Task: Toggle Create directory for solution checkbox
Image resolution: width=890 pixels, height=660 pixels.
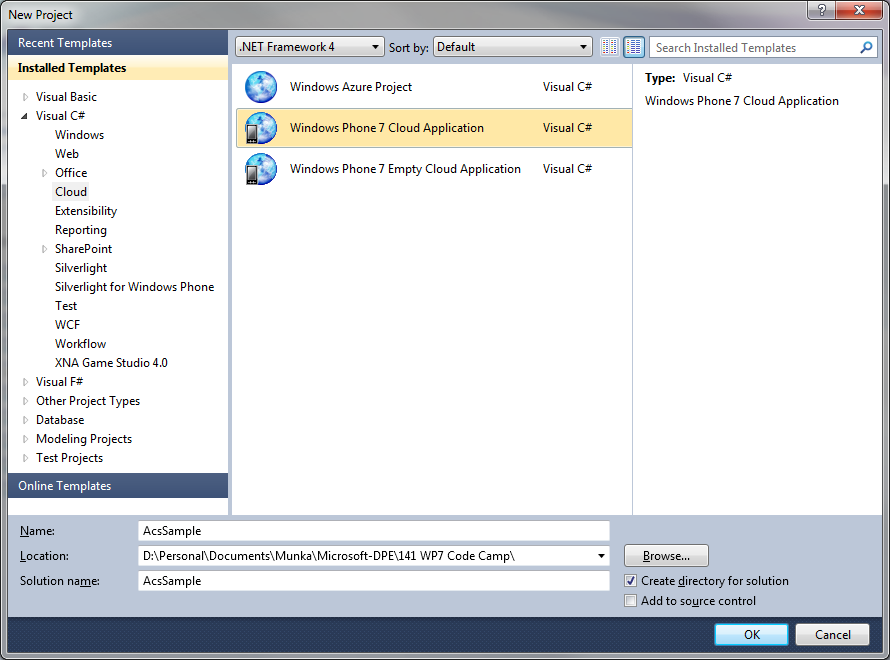Action: coord(630,581)
